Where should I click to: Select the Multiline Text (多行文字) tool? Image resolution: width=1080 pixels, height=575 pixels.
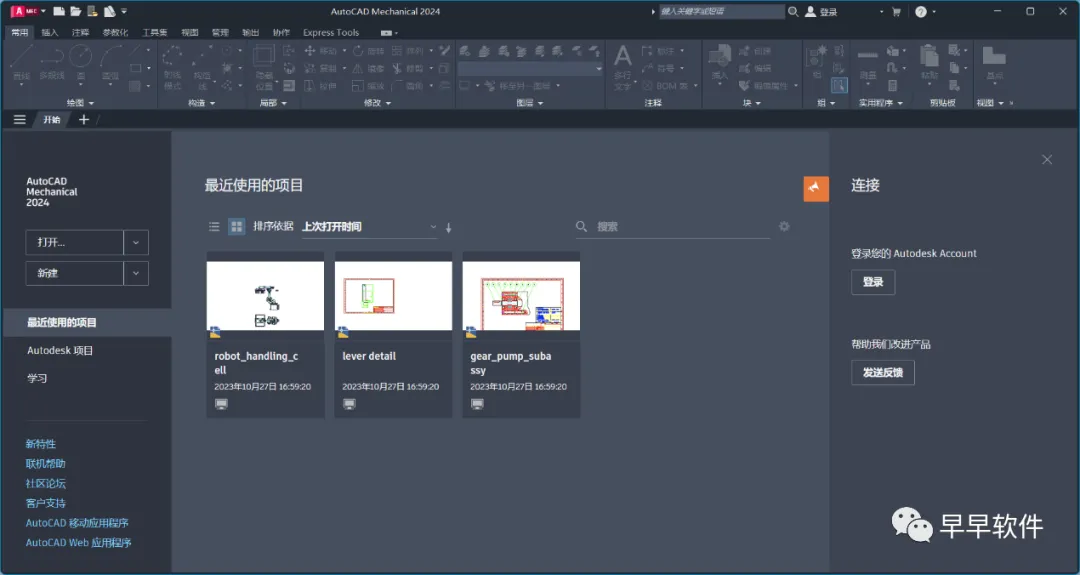point(623,66)
